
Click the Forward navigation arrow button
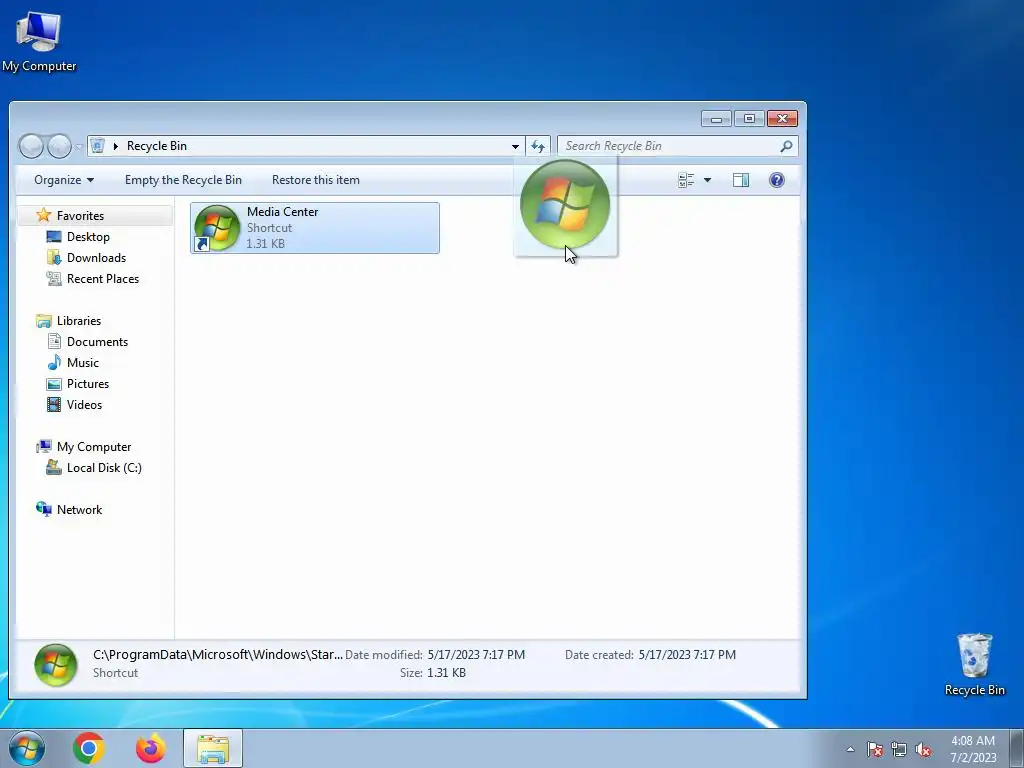[59, 146]
